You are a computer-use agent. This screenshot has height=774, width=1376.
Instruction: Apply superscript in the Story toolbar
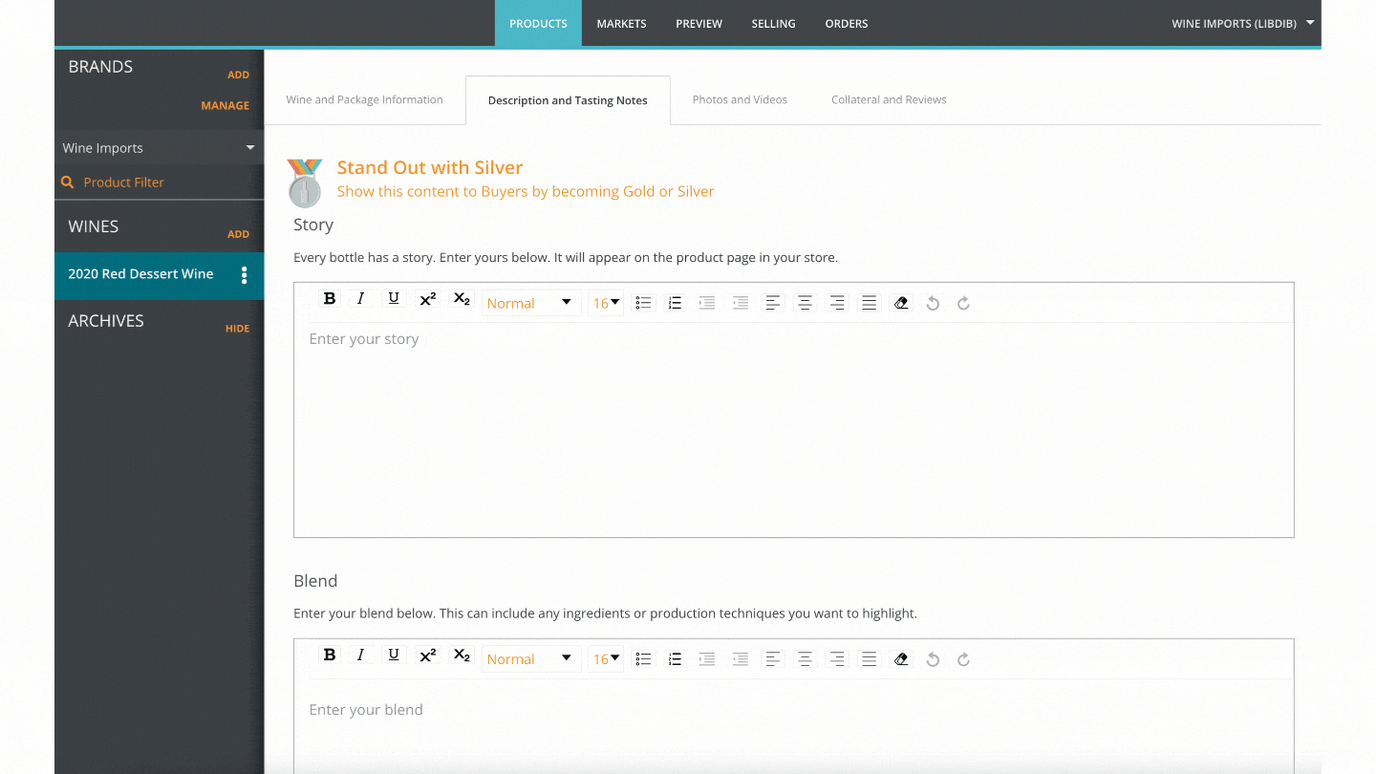(x=427, y=297)
